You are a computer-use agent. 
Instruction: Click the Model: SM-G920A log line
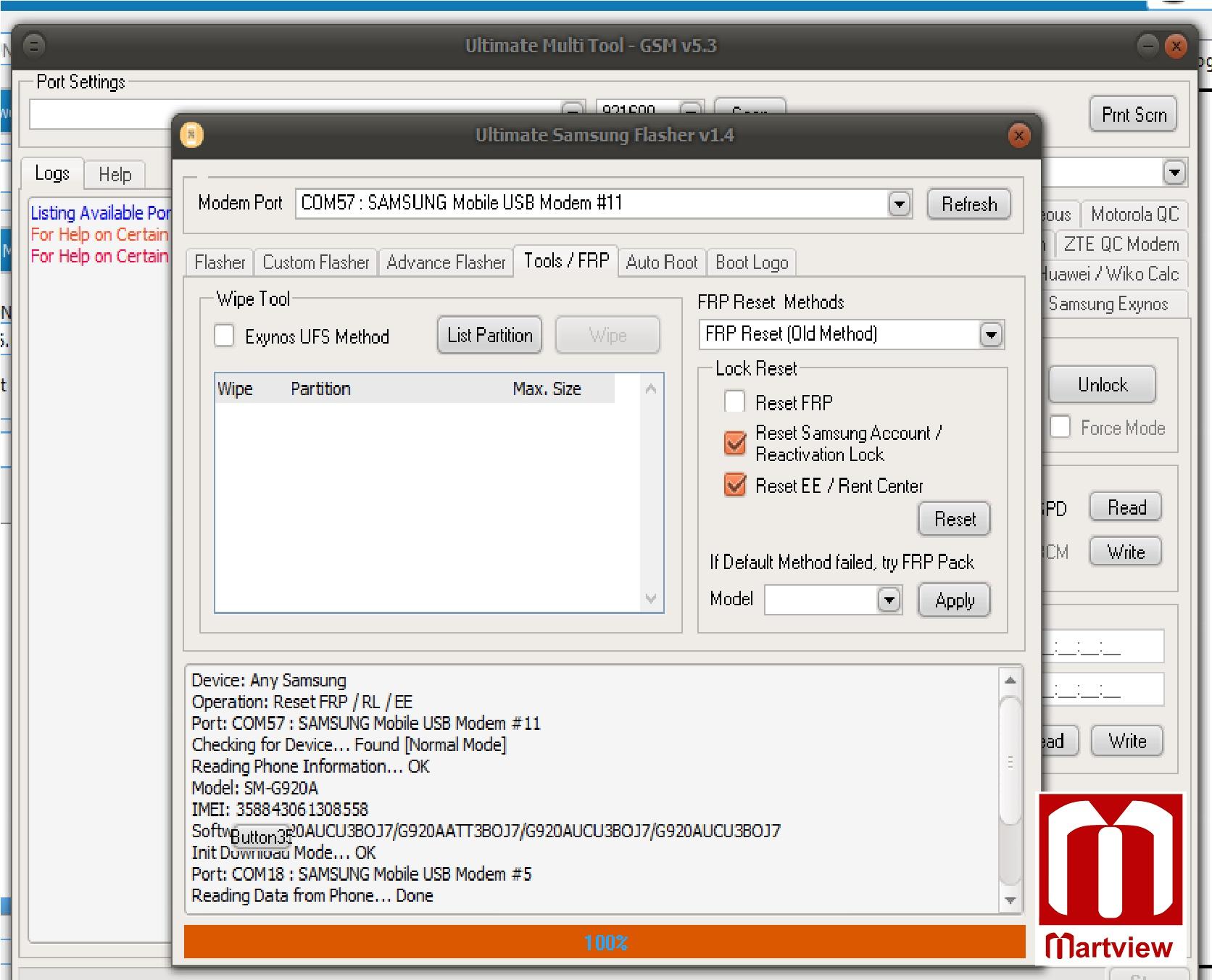coord(254,788)
